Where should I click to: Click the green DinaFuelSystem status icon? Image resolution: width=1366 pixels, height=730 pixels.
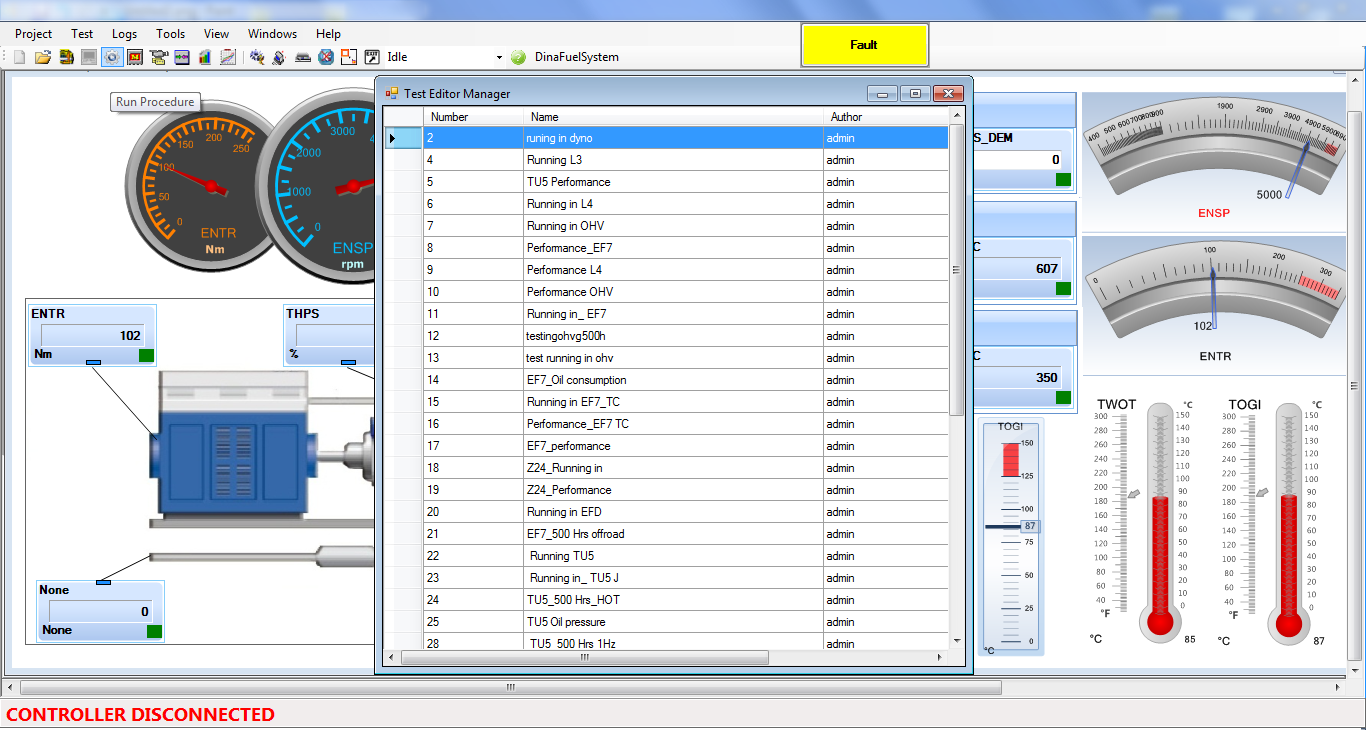pos(518,57)
